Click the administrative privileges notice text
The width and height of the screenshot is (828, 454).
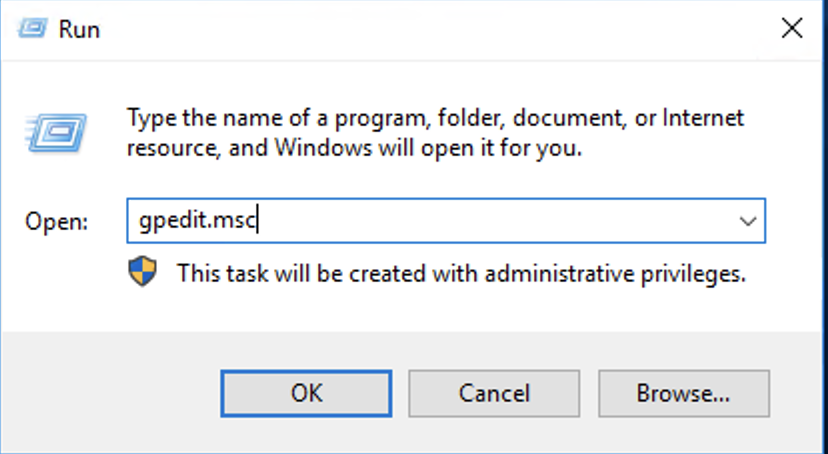coord(461,272)
